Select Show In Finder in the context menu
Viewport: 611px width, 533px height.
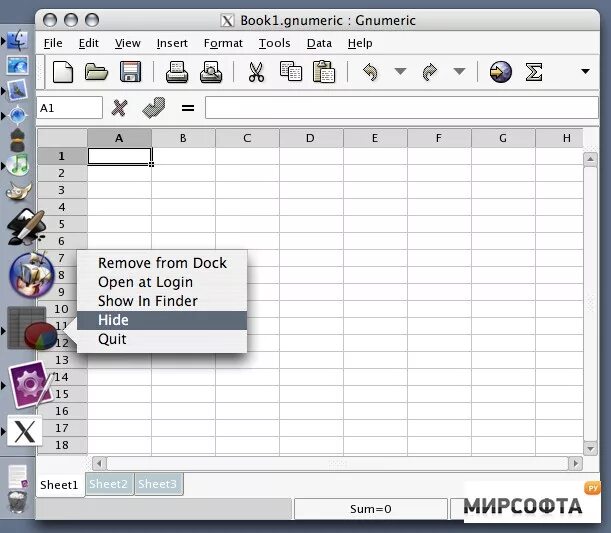(x=162, y=301)
